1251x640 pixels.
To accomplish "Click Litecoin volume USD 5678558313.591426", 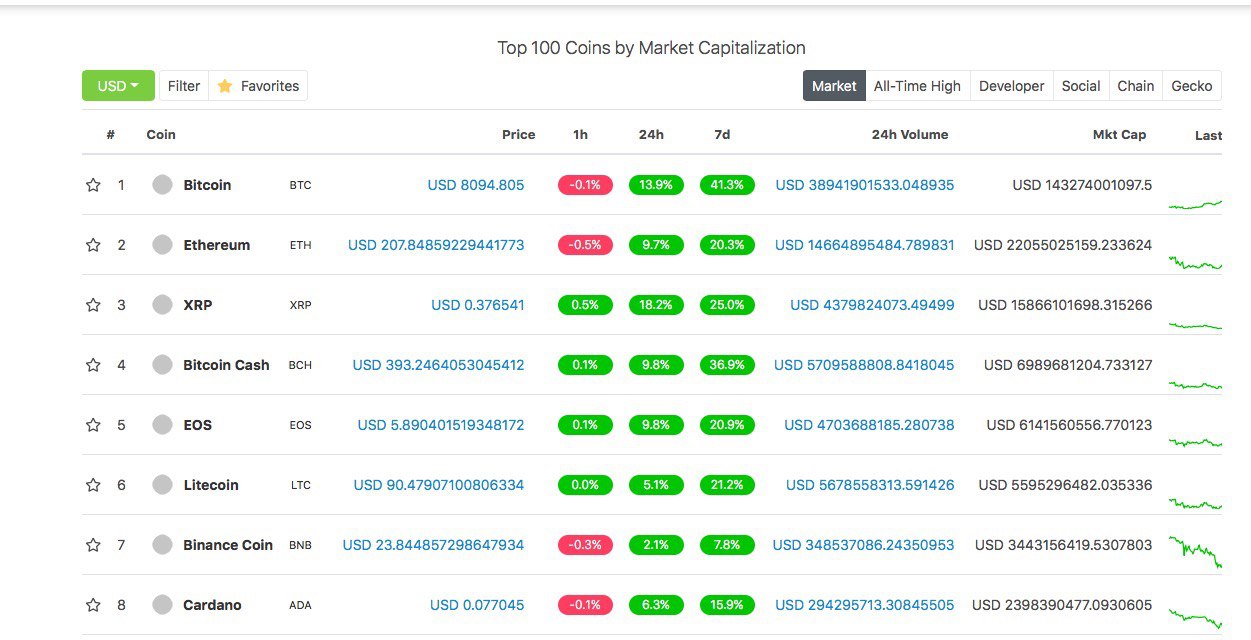I will click(870, 485).
